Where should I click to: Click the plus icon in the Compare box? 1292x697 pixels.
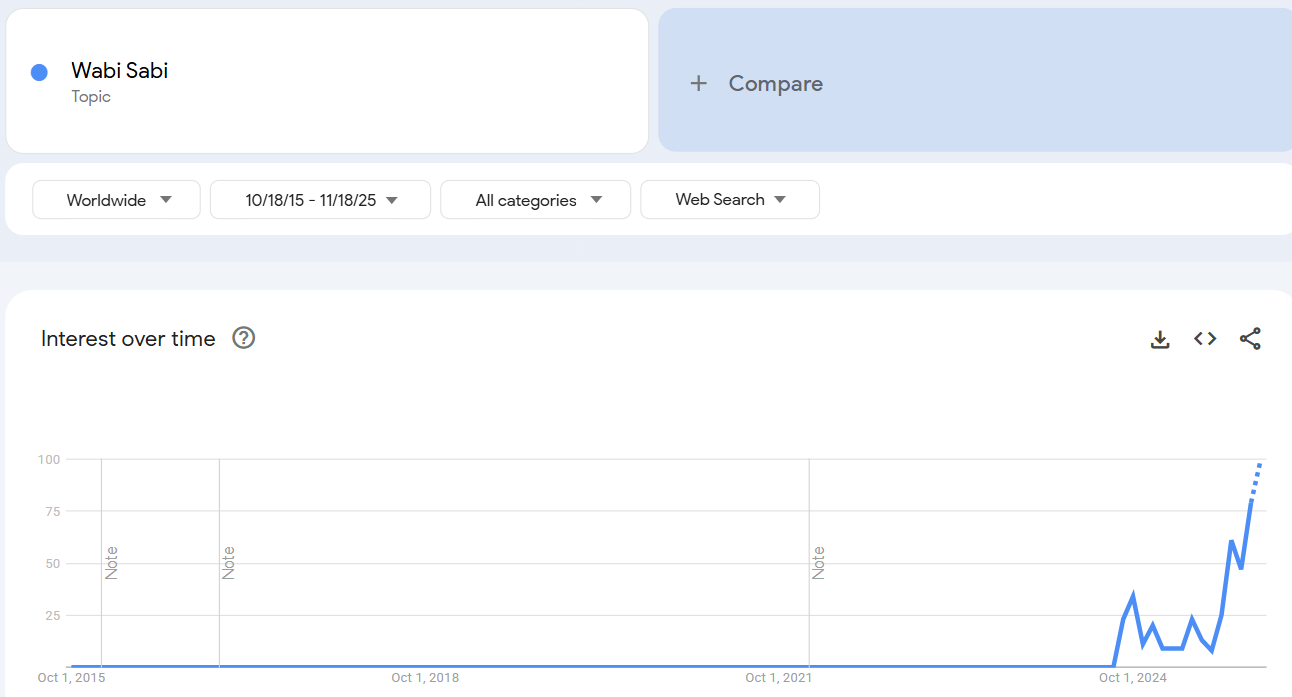[x=699, y=84]
